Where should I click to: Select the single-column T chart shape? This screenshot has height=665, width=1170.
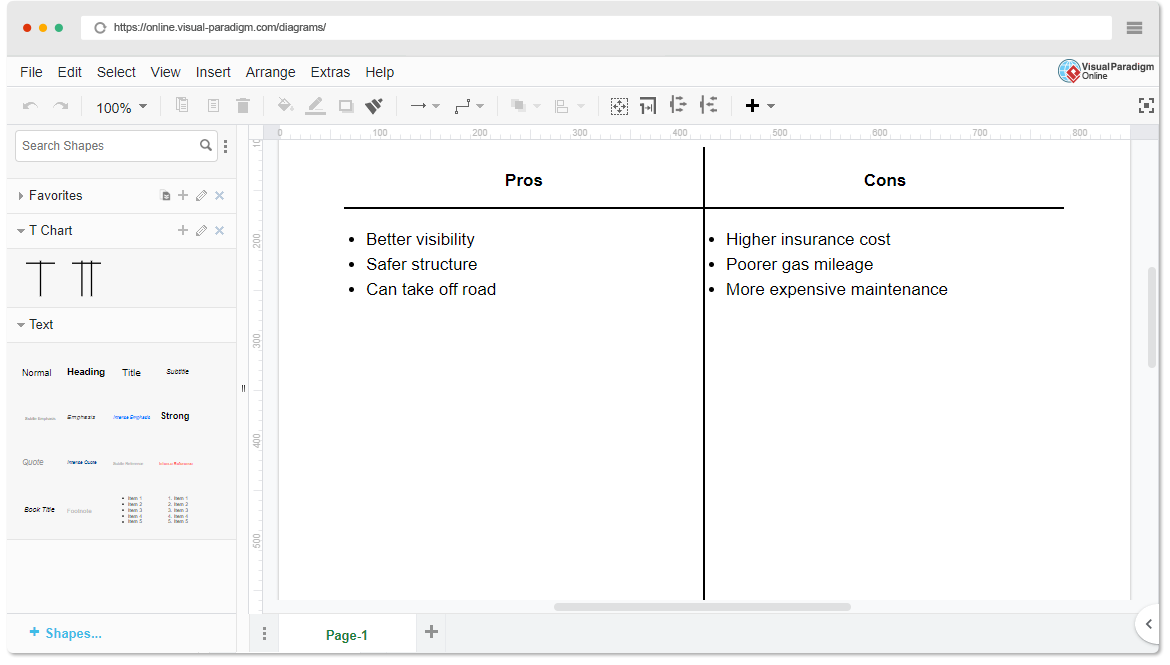point(40,278)
